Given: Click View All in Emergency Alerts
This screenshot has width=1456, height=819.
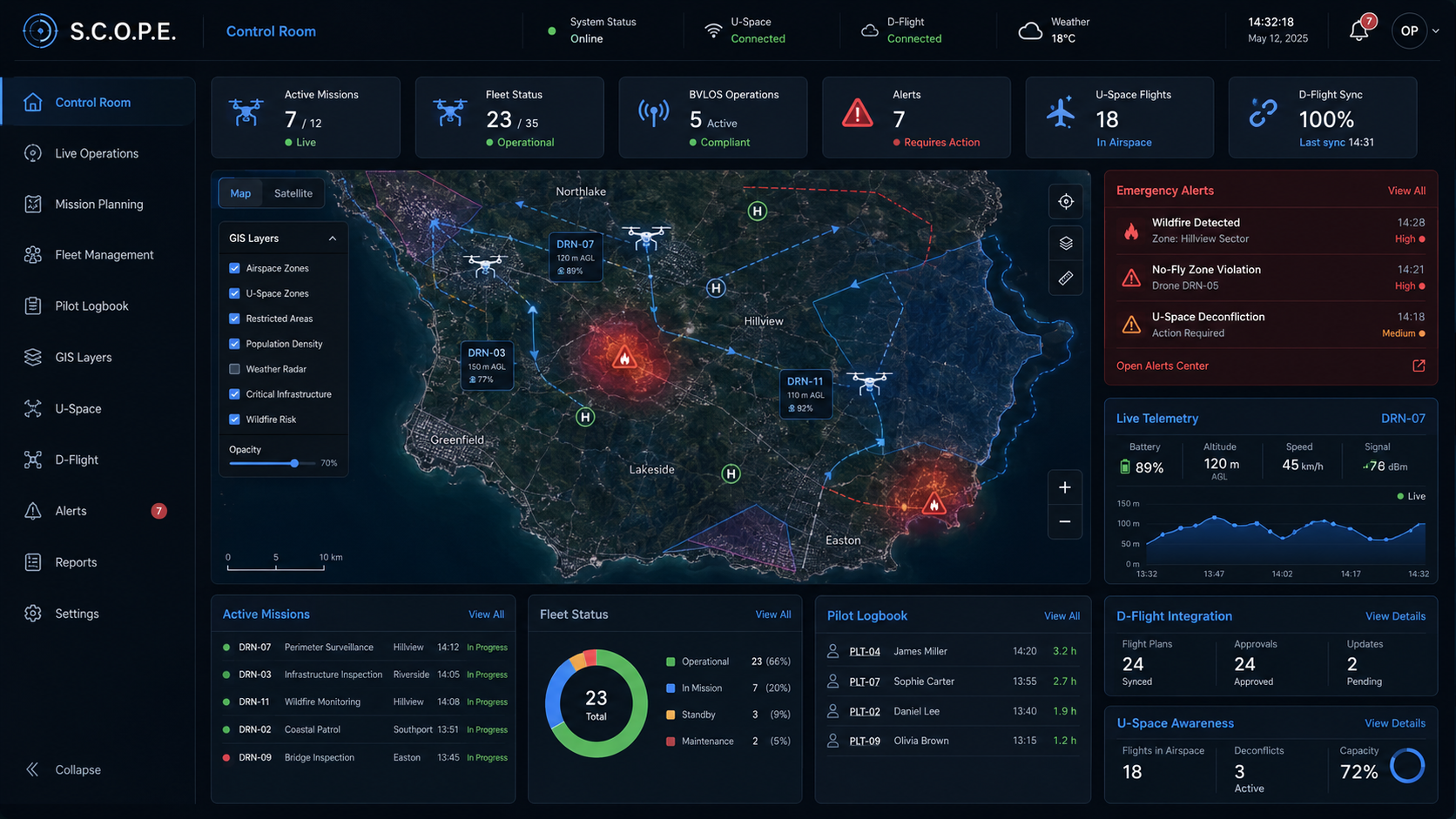Looking at the screenshot, I should 1406,191.
